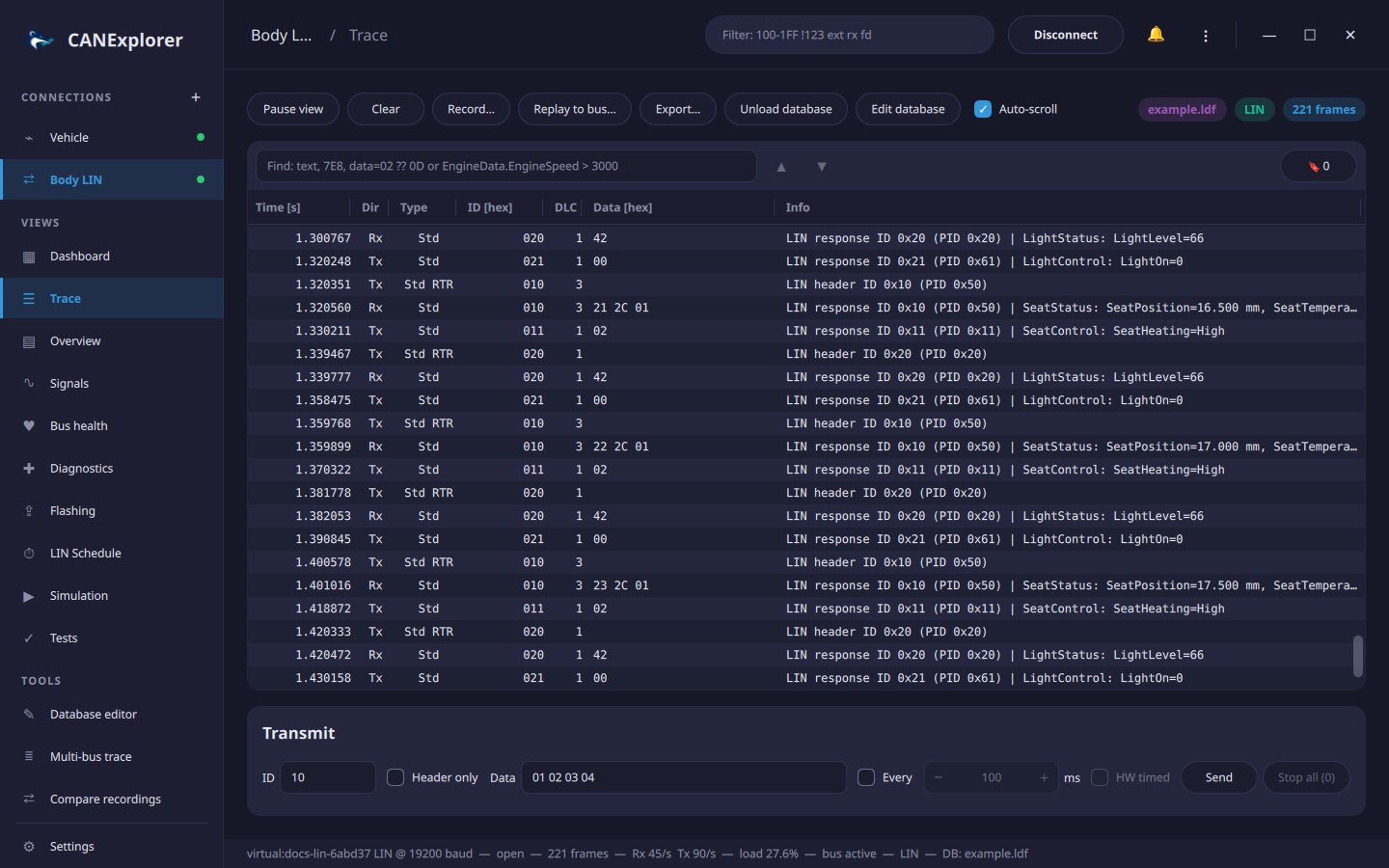Open the Diagnostics view
Image resolution: width=1389 pixels, height=868 pixels.
[112, 469]
